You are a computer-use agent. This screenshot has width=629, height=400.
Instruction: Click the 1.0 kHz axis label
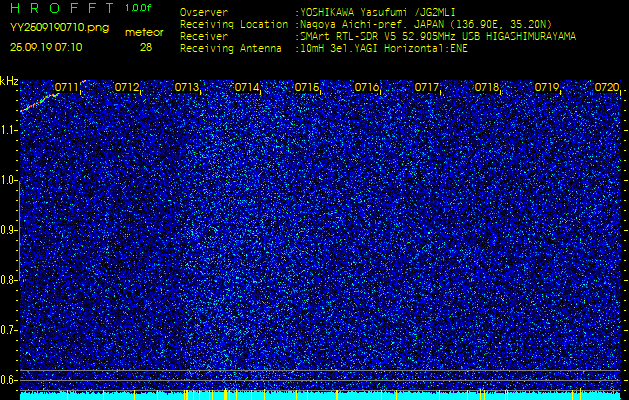[x=8, y=181]
